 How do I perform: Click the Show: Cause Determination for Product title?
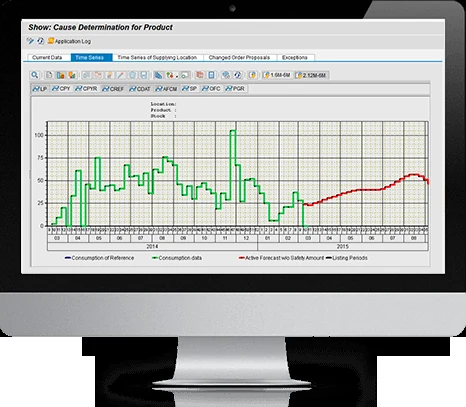coord(100,27)
